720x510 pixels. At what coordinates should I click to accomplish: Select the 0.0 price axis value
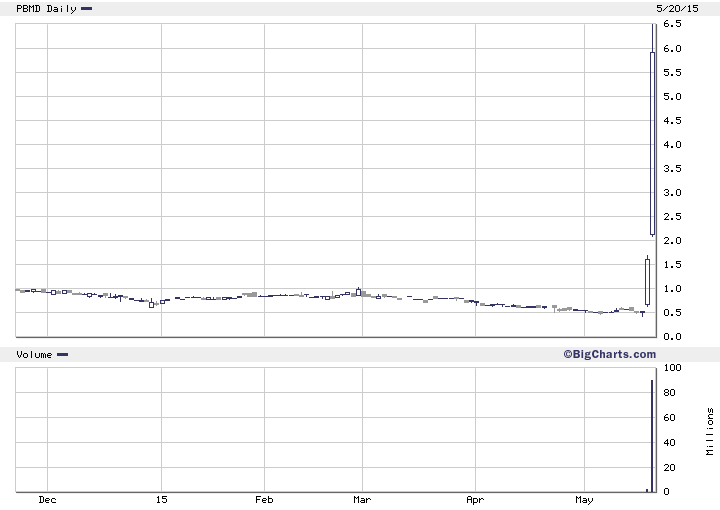tap(672, 336)
